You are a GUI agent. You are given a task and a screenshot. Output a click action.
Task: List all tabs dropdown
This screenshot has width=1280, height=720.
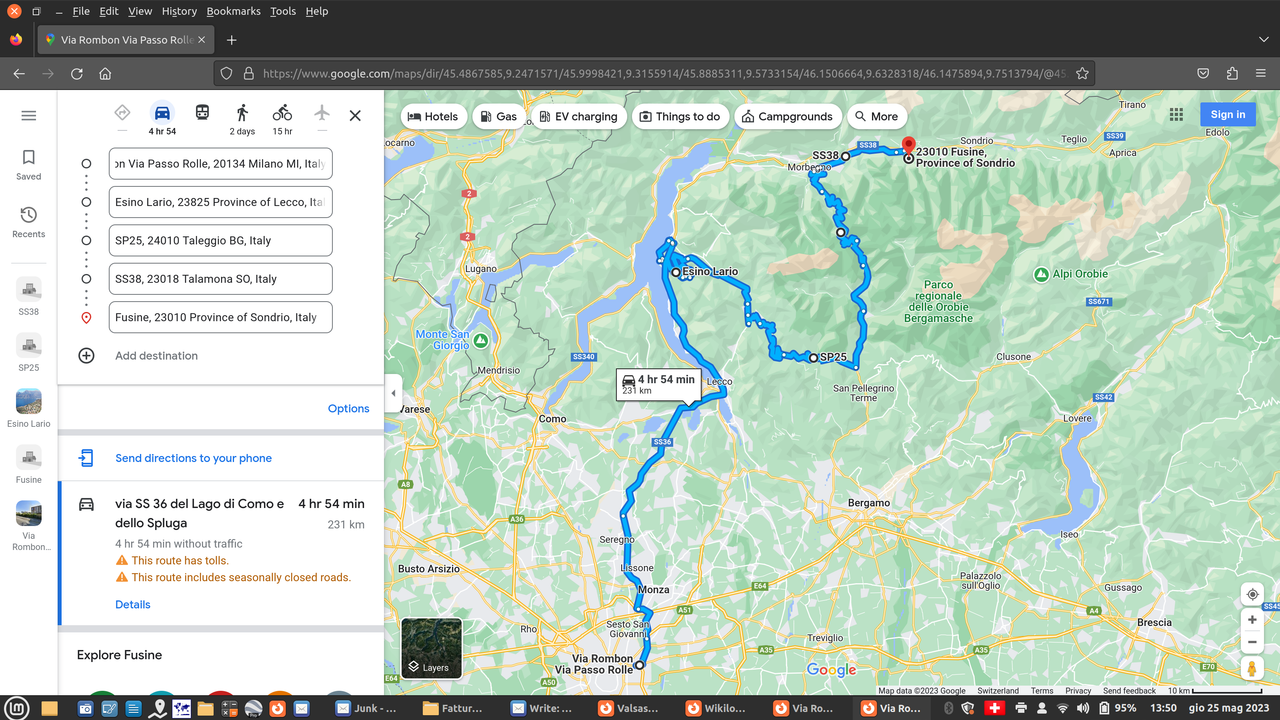(x=1264, y=40)
